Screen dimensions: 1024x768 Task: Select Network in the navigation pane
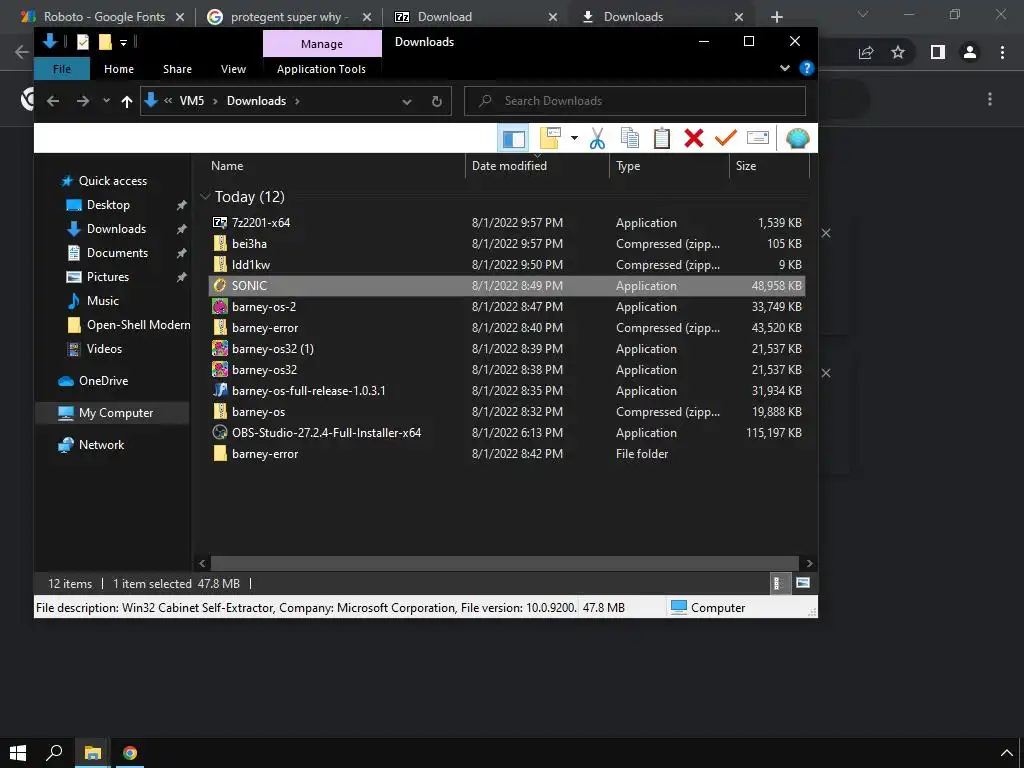(x=101, y=445)
